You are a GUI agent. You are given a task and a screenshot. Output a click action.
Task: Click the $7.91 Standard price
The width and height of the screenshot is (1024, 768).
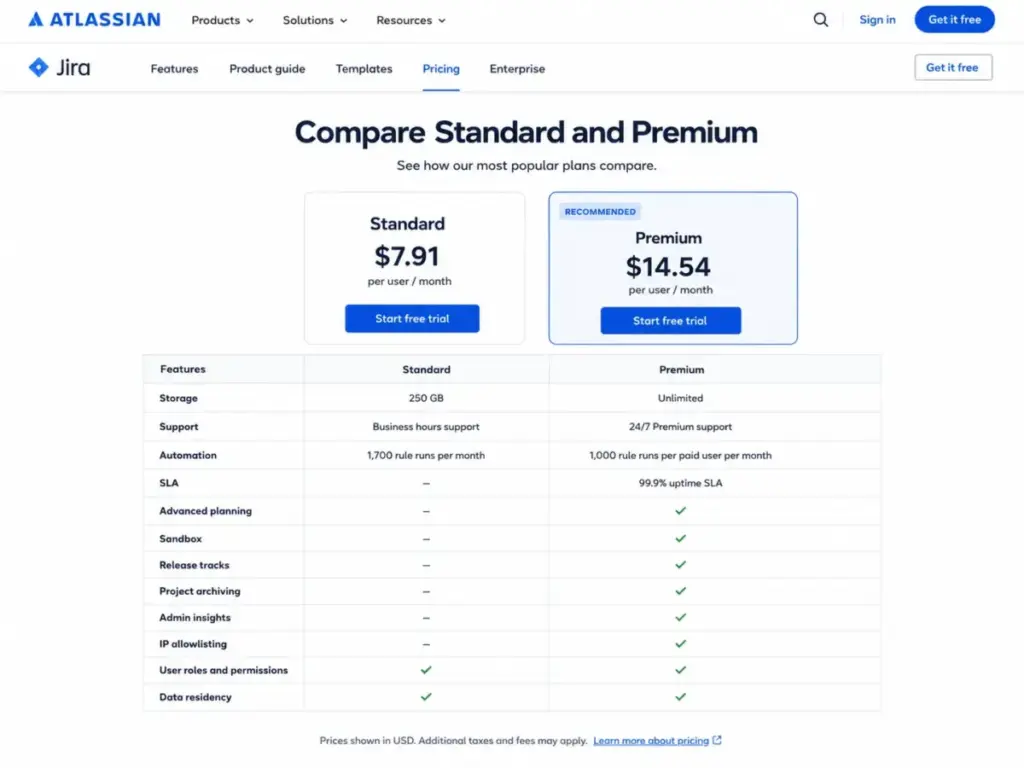[407, 256]
